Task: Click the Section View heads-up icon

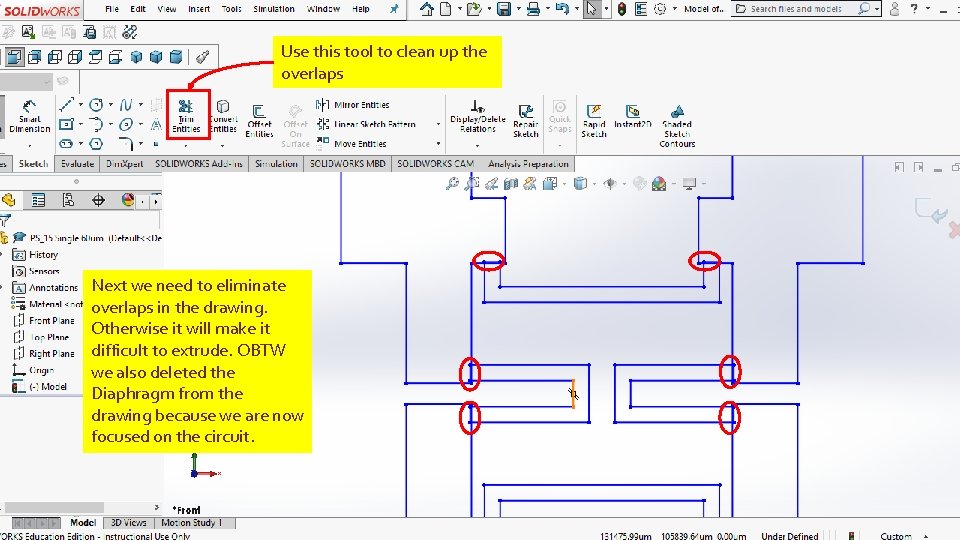Action: click(511, 183)
